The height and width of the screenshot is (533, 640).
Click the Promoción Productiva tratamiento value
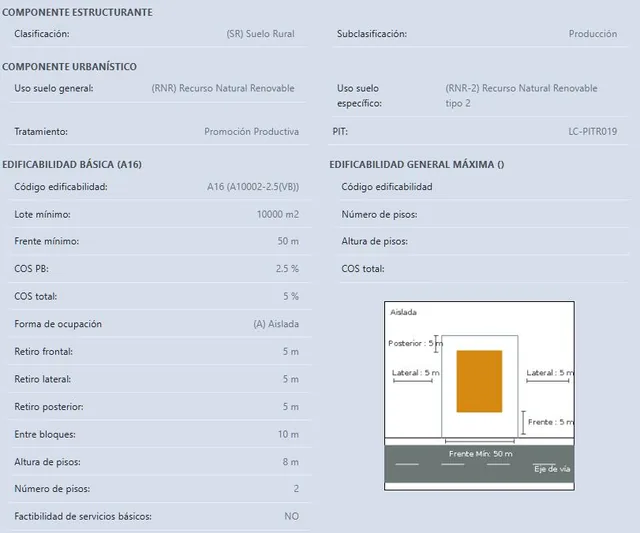(251, 132)
